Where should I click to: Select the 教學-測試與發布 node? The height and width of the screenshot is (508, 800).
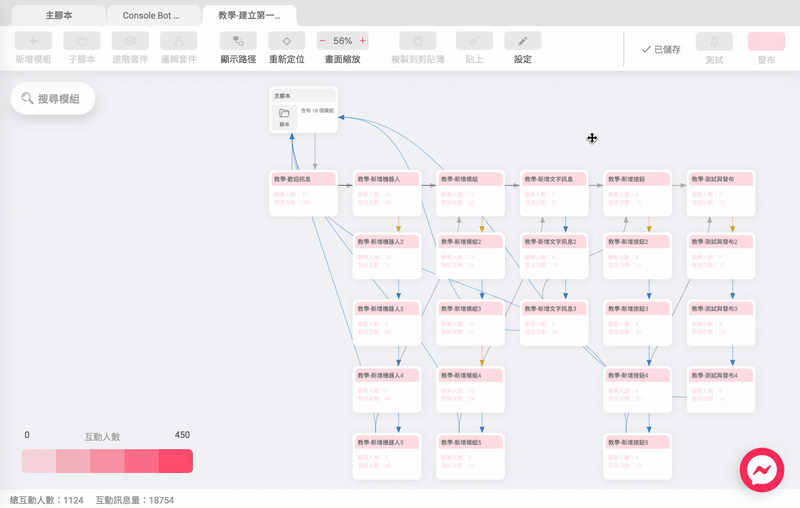(x=721, y=193)
